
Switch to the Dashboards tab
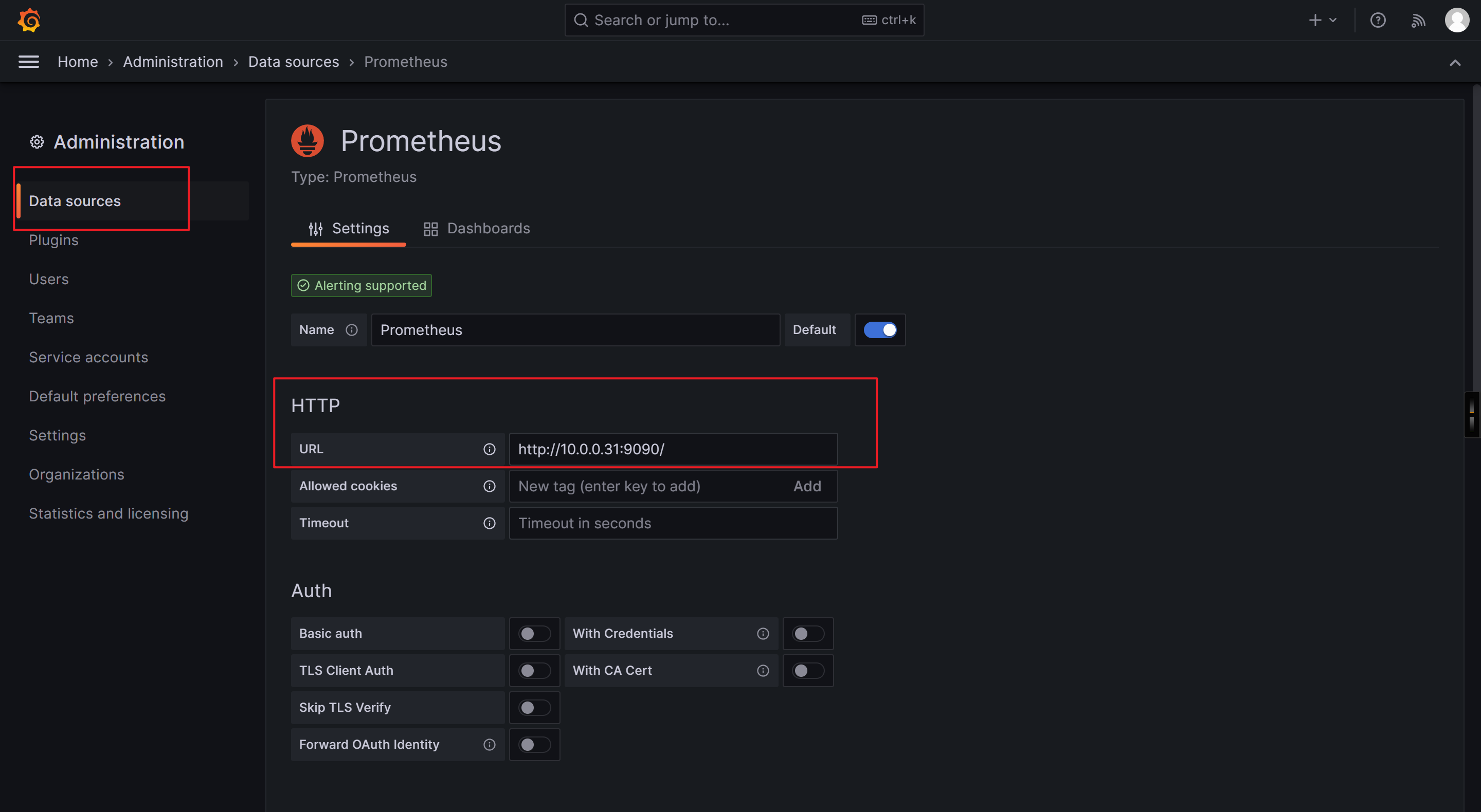point(477,229)
